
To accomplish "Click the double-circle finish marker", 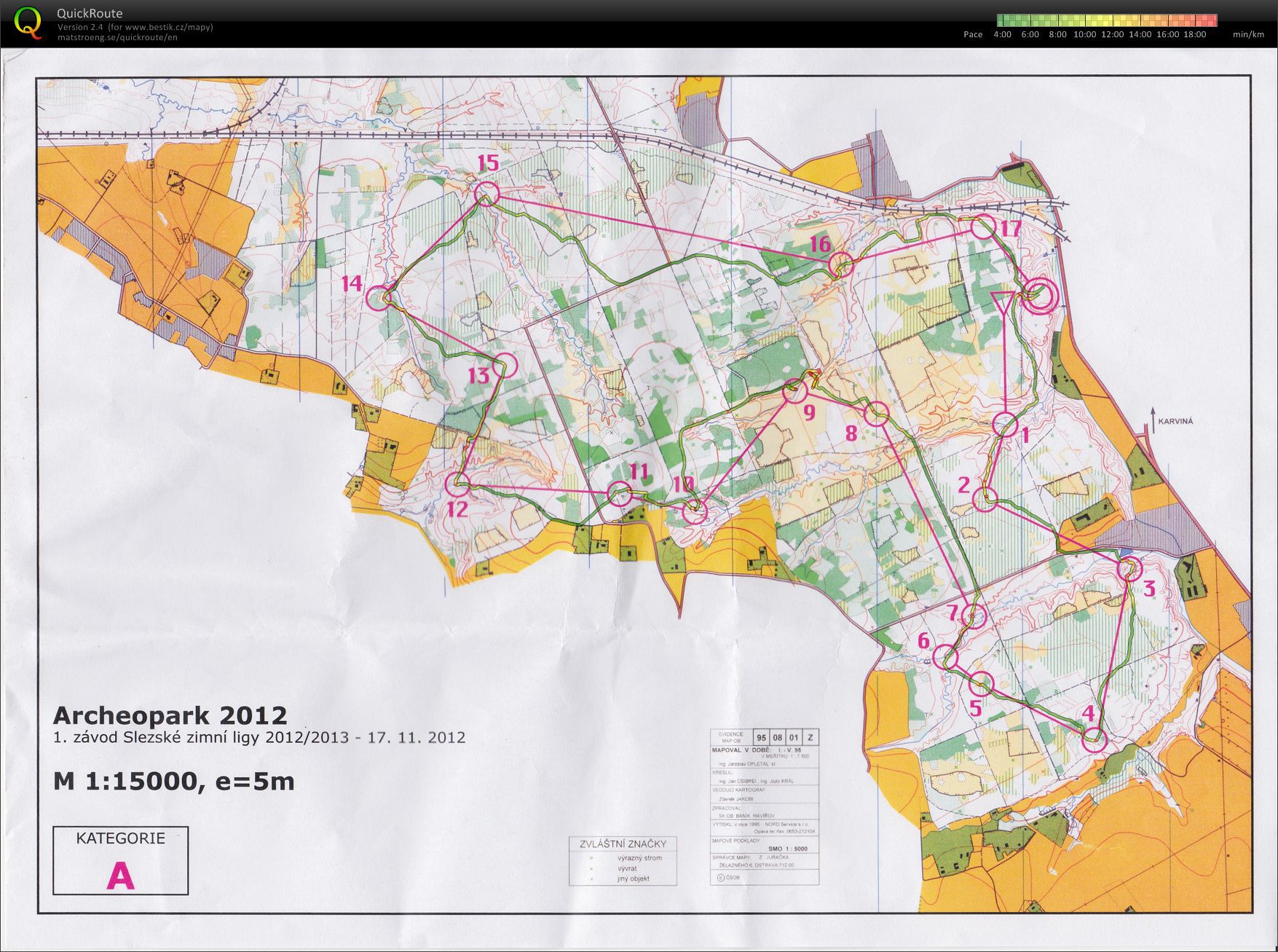I will click(1039, 296).
